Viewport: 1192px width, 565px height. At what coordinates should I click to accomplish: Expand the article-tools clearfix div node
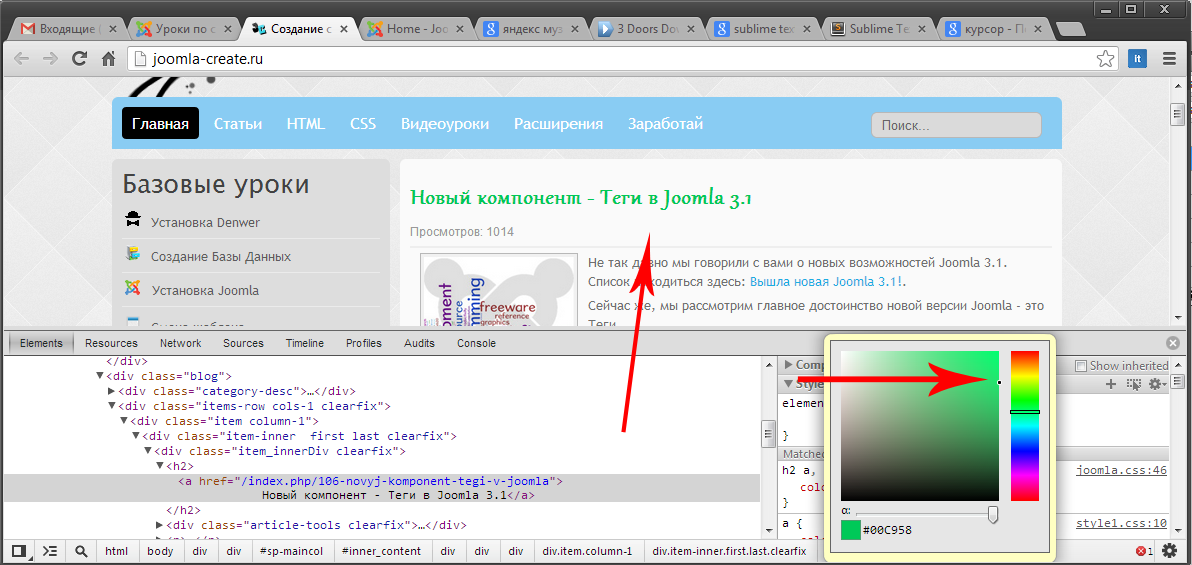160,525
